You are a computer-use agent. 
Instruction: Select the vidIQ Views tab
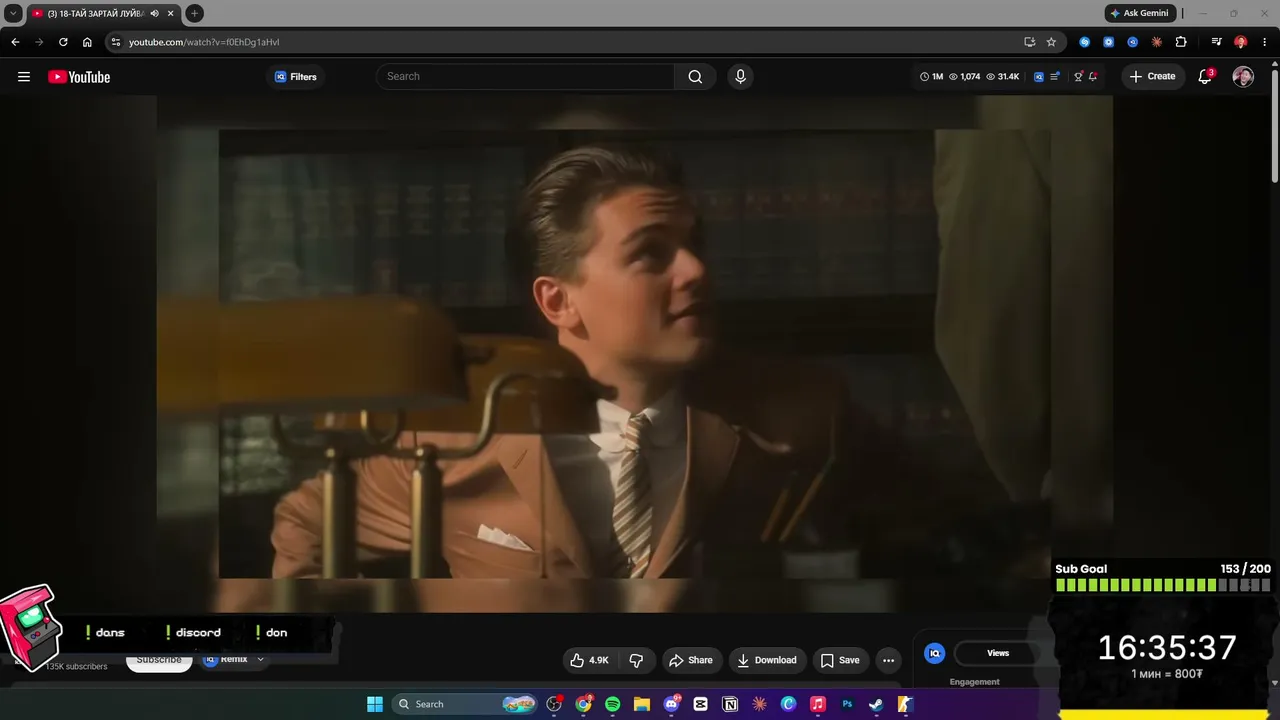coord(998,653)
